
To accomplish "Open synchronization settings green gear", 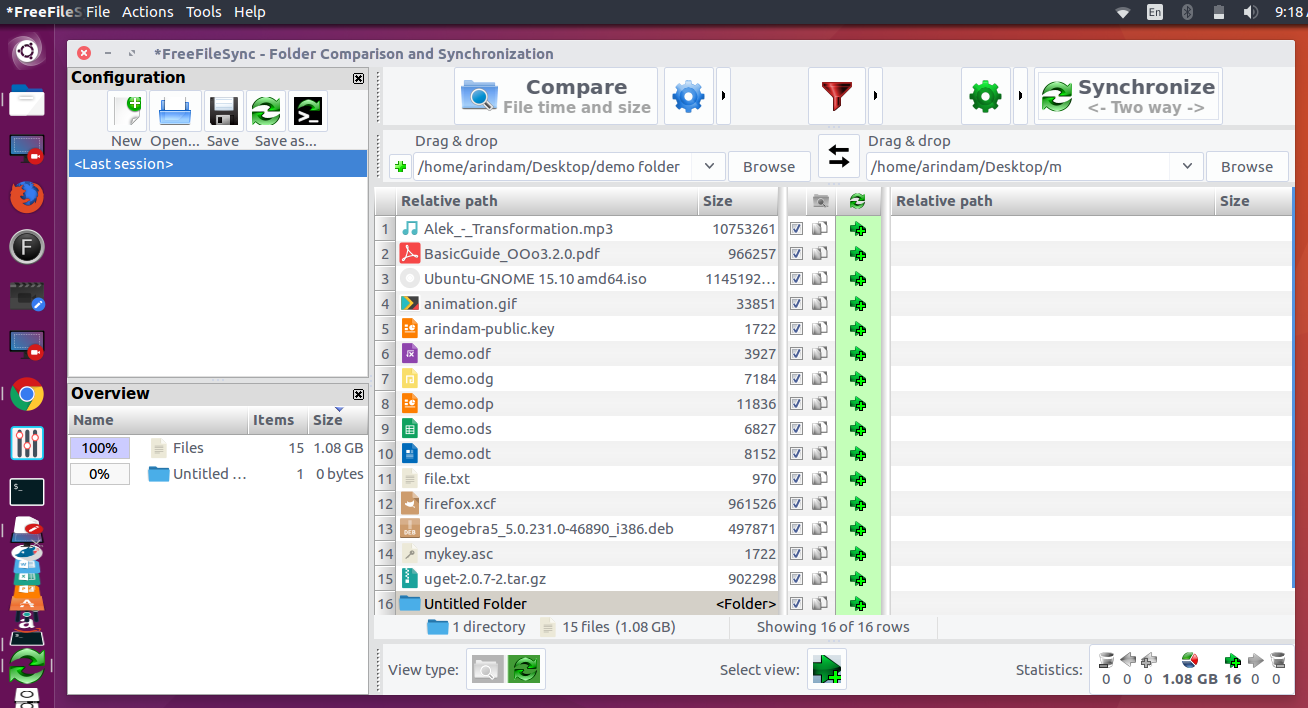I will tap(986, 96).
